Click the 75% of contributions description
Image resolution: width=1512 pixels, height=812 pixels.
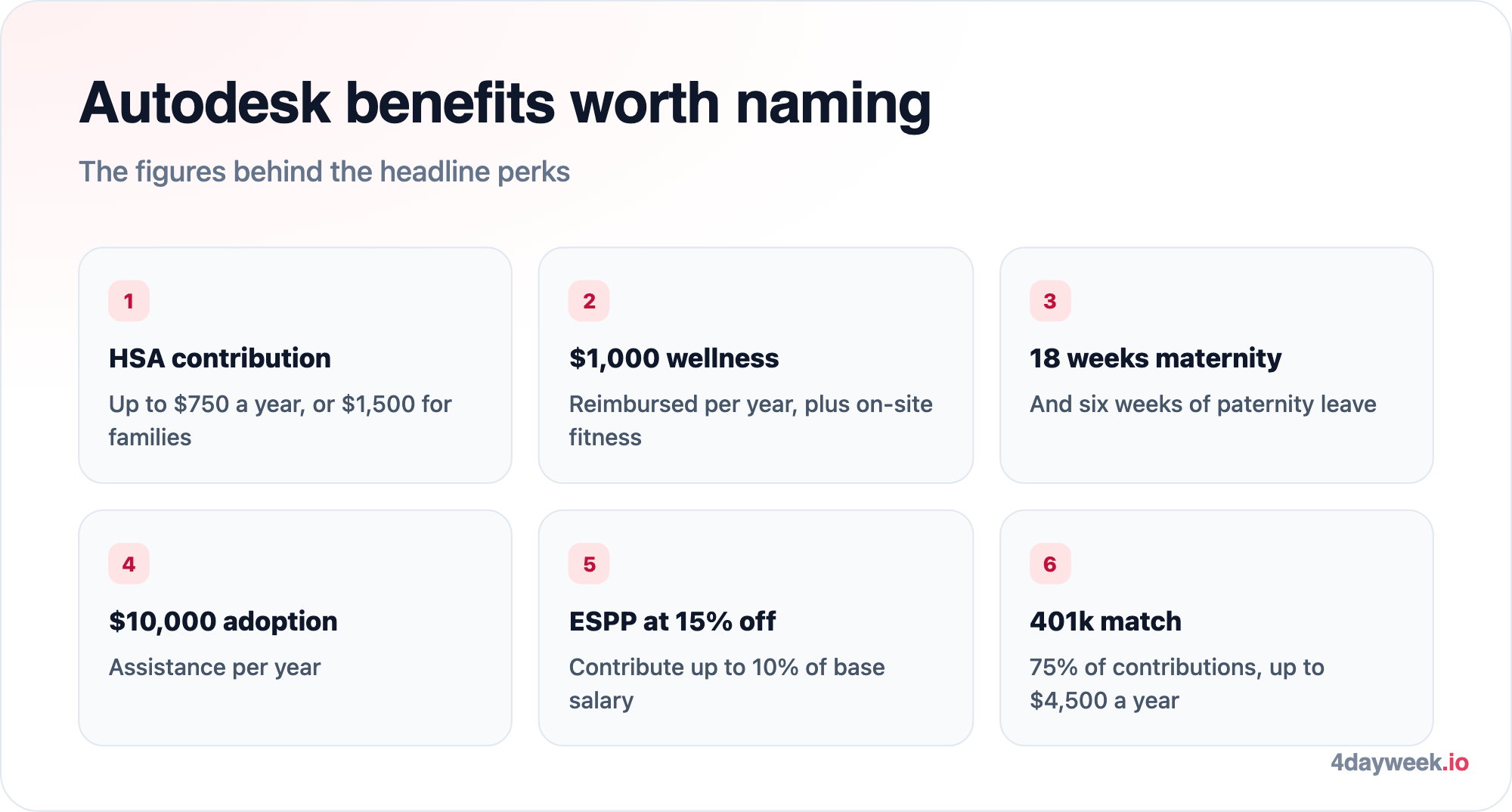click(x=1177, y=683)
